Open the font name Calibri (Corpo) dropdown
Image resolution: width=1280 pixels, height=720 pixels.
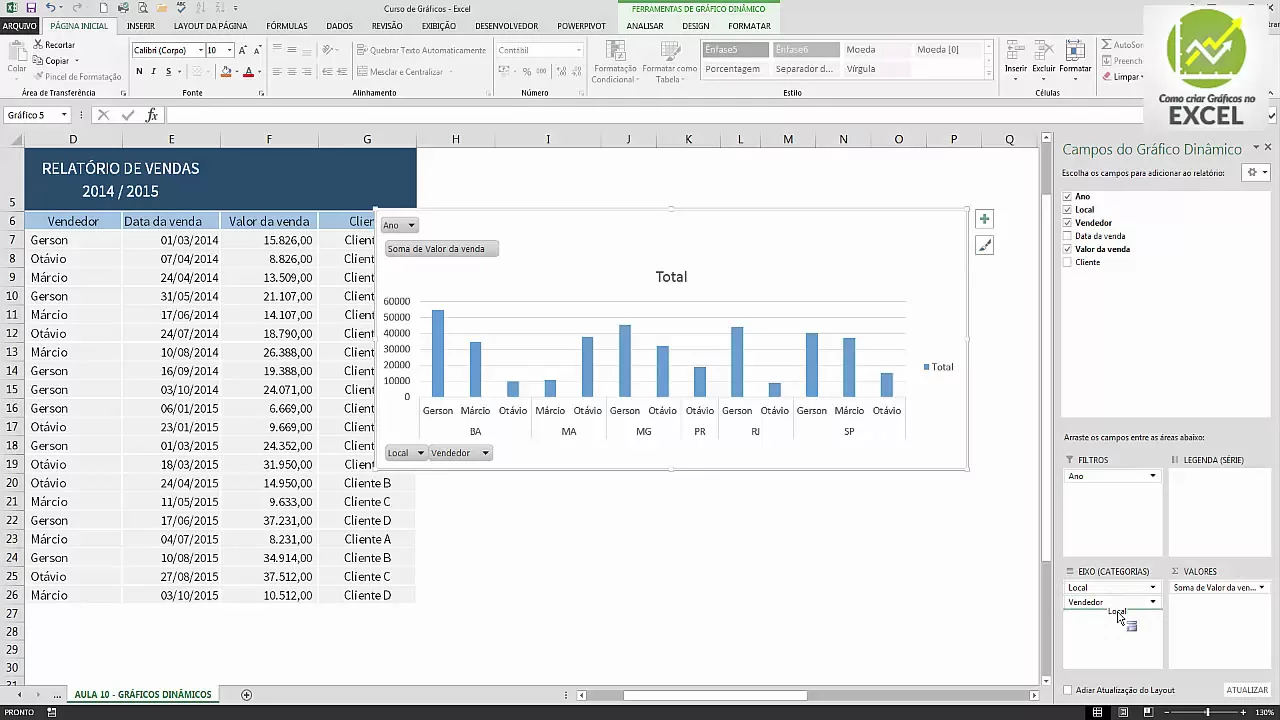tap(200, 50)
